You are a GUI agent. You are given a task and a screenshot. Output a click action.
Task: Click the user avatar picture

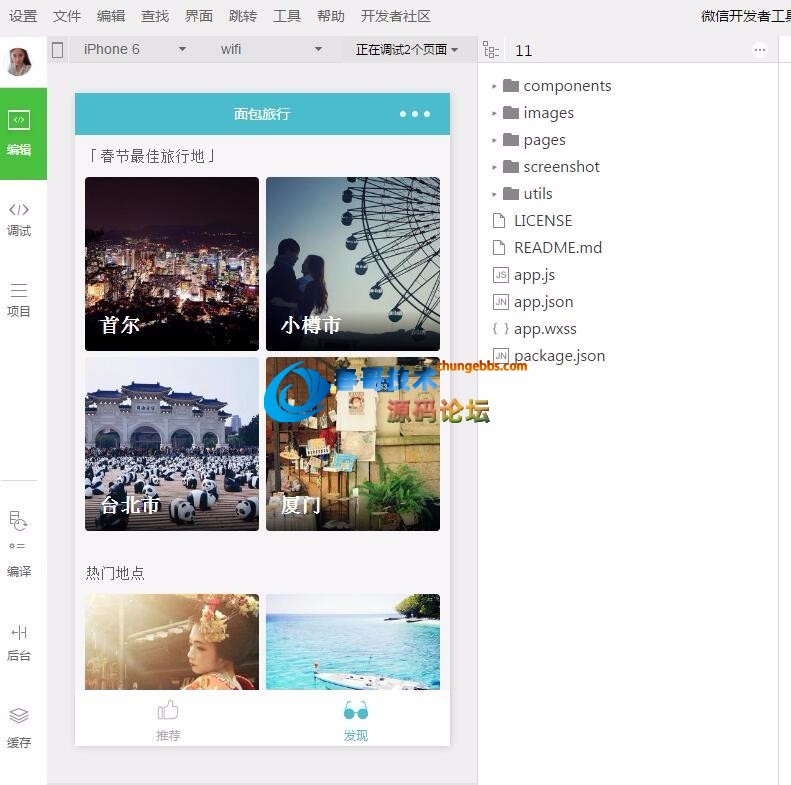click(x=19, y=62)
